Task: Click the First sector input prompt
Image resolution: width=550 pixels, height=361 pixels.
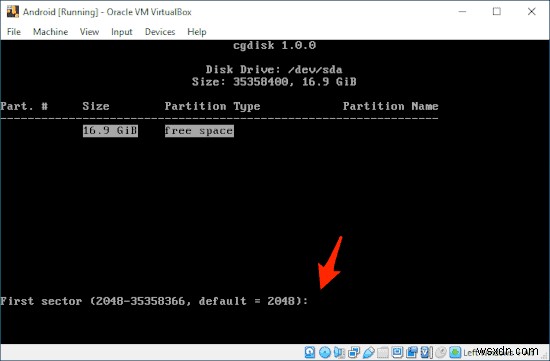Action: 154,301
